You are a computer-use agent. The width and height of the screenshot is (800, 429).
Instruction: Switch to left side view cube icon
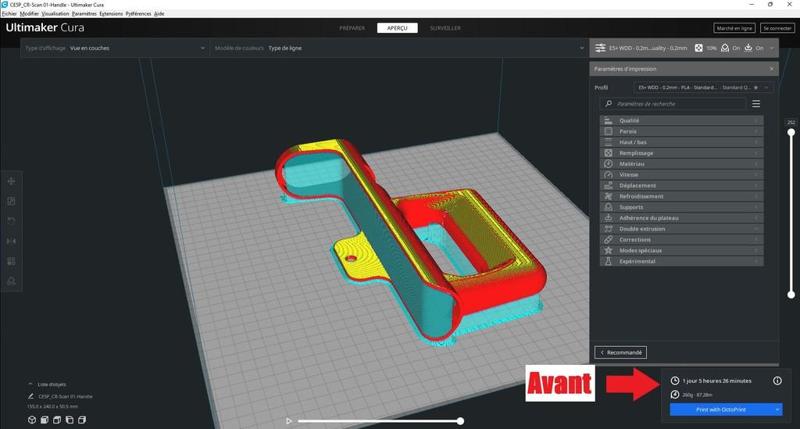tap(69, 420)
